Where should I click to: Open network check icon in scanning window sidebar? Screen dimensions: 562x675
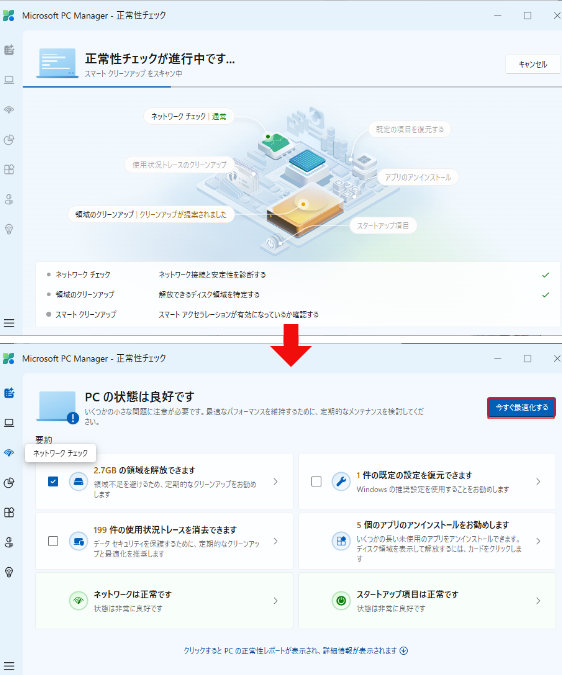coord(9,109)
